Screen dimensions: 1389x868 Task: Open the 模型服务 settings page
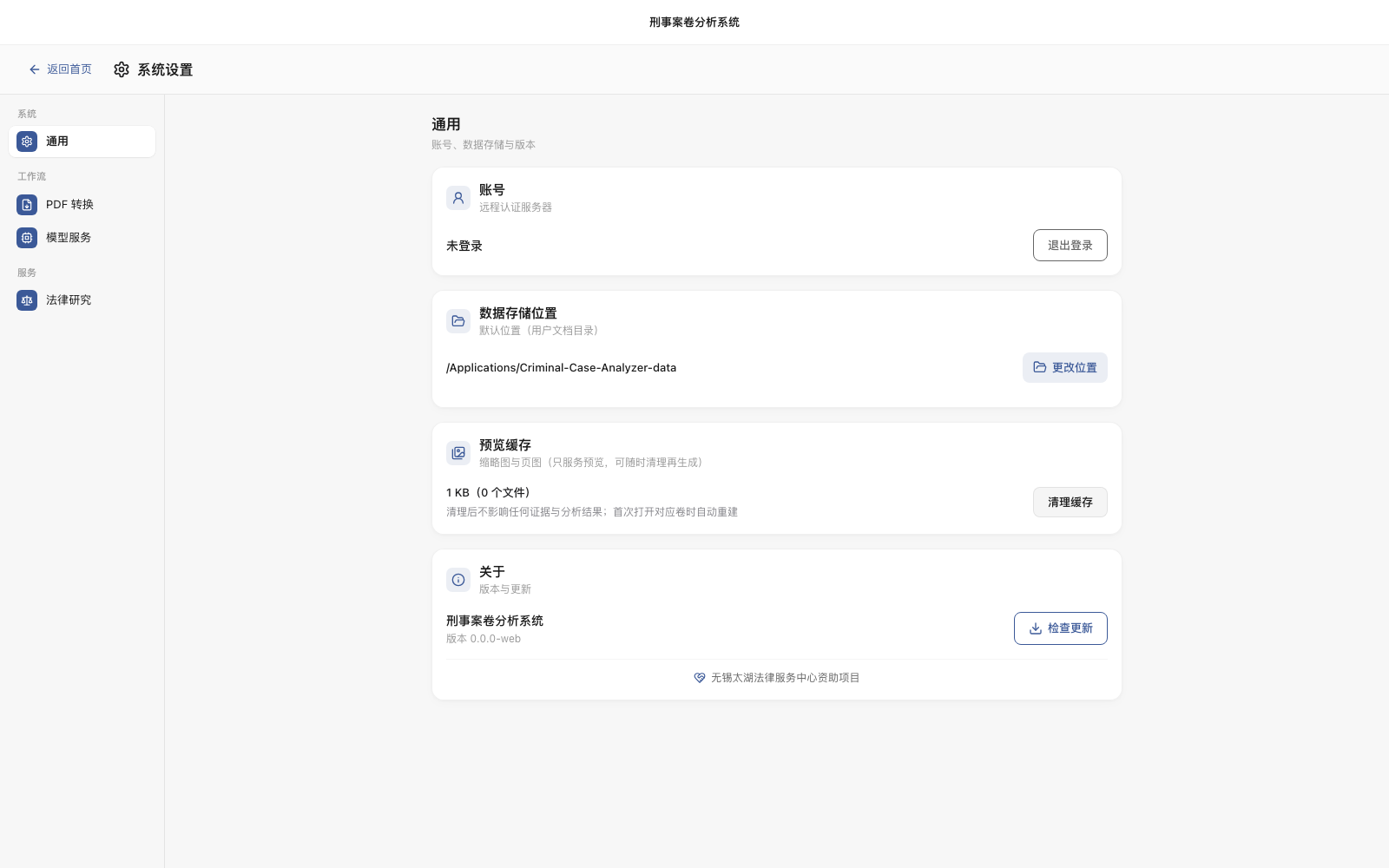click(82, 238)
